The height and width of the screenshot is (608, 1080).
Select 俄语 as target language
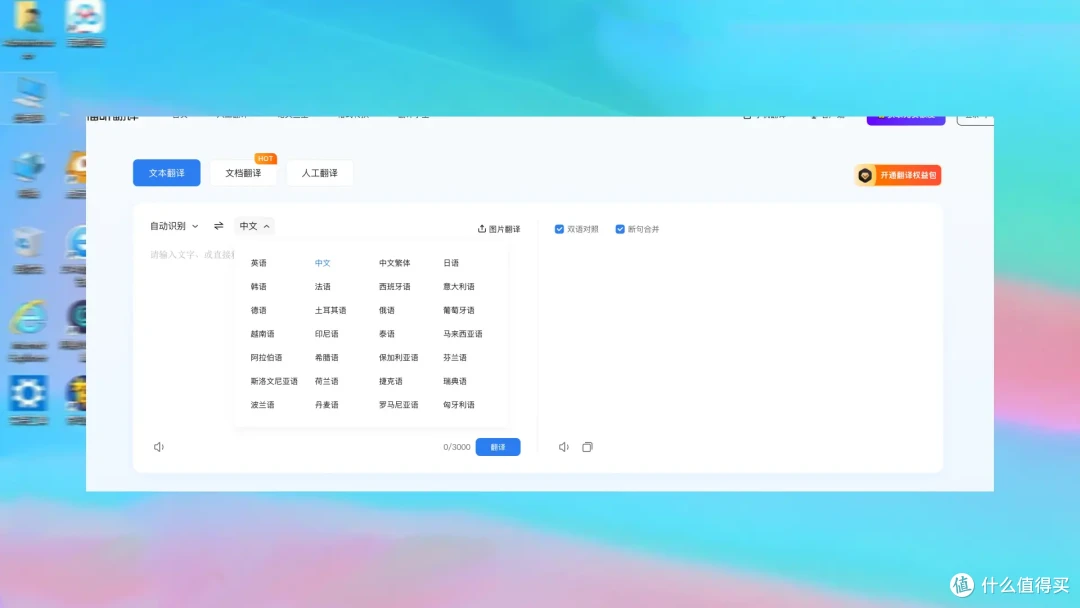point(387,311)
